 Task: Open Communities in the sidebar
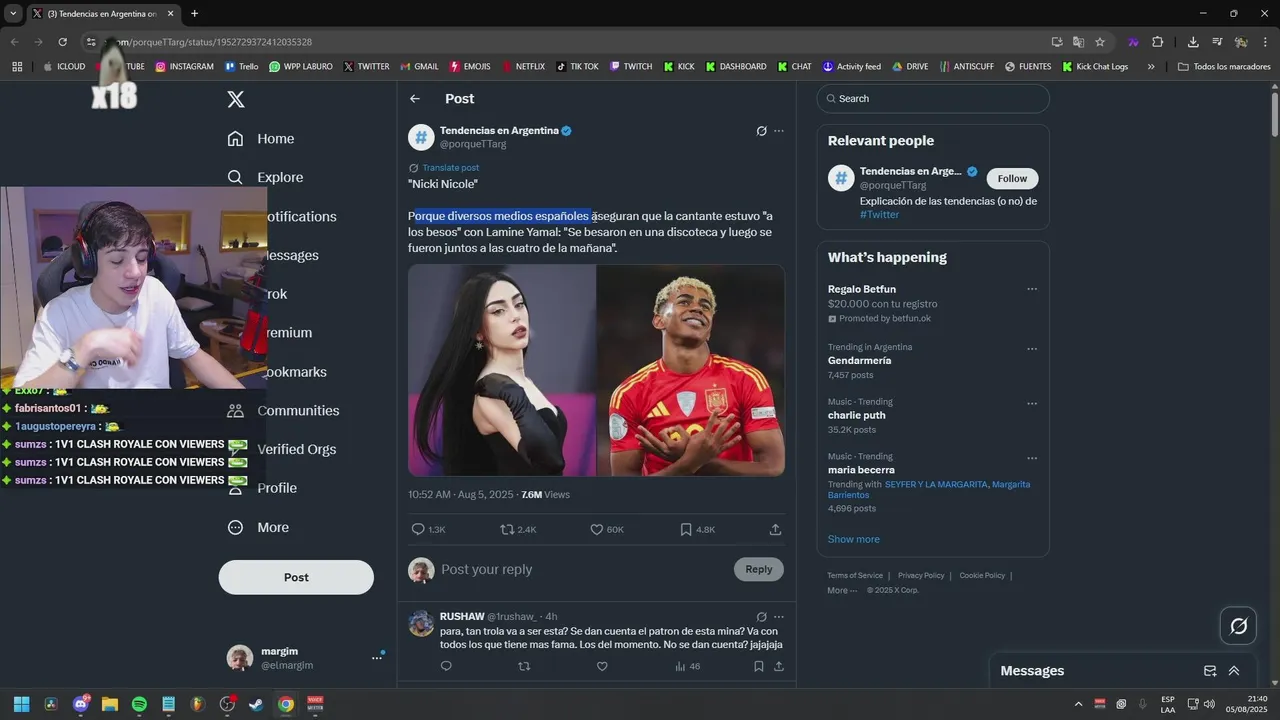point(283,410)
